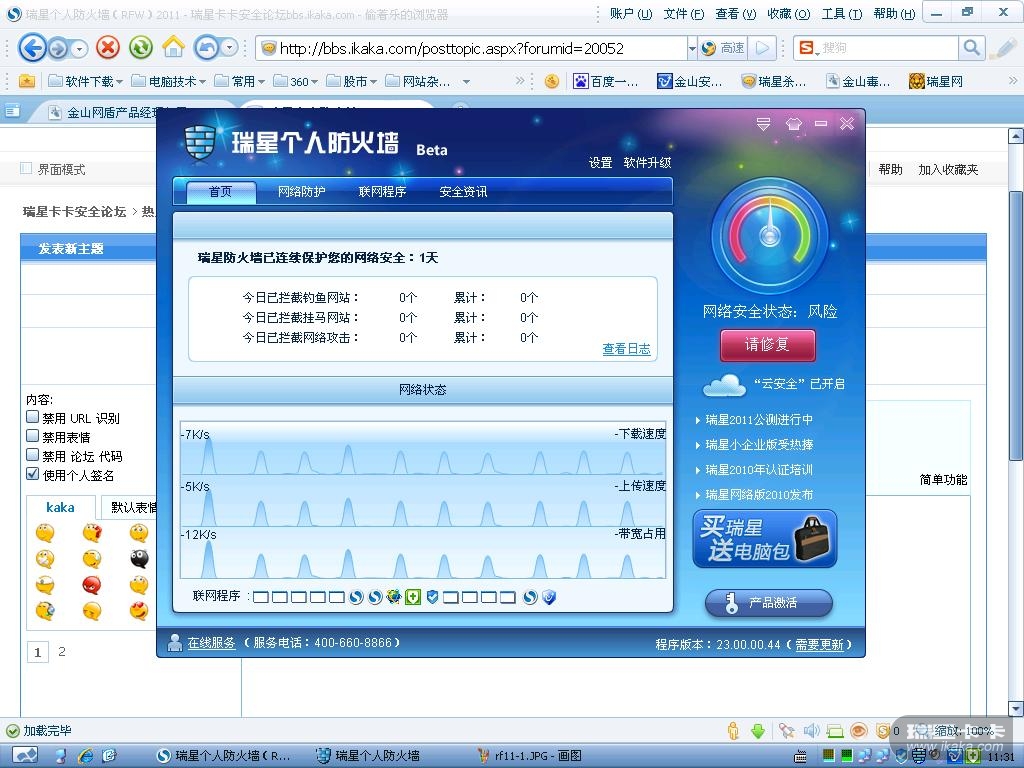
Task: Click the green plus program icon in 联网程序
Action: (413, 597)
